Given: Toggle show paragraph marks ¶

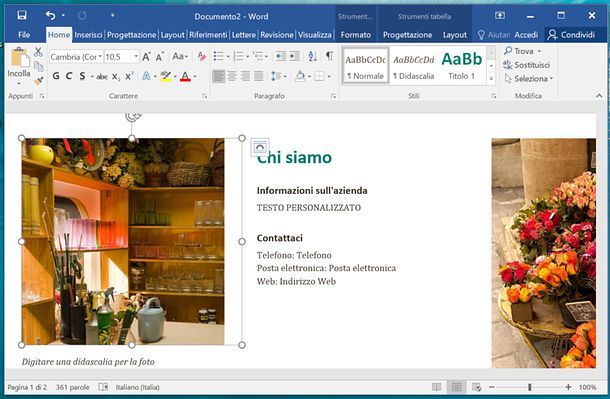Looking at the screenshot, I should 330,56.
